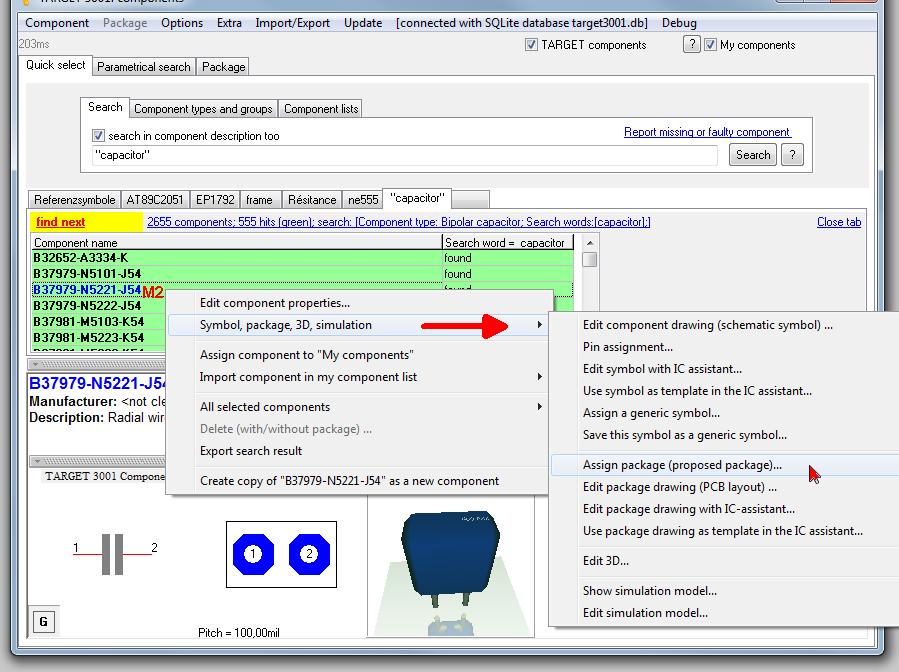Click pad 2 in the package drawing
This screenshot has width=899, height=672.
pyautogui.click(x=309, y=554)
